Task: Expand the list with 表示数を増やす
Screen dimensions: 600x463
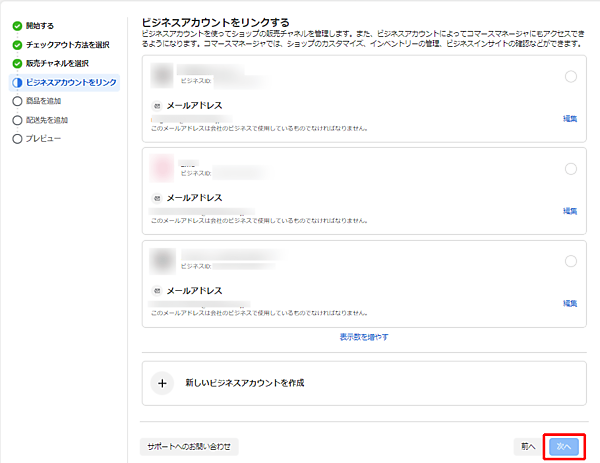Action: tap(364, 337)
